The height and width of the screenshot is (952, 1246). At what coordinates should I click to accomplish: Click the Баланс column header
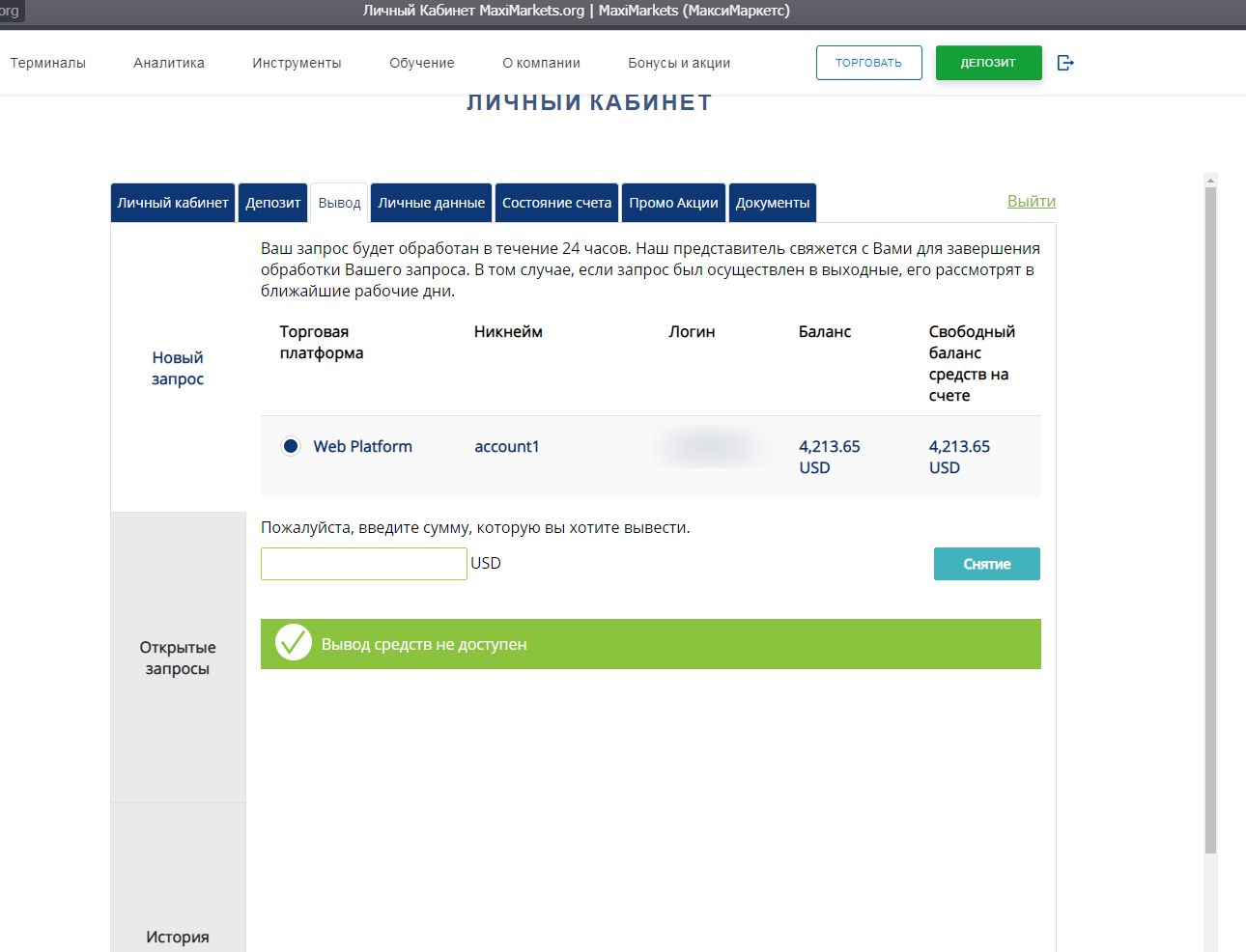(x=825, y=331)
